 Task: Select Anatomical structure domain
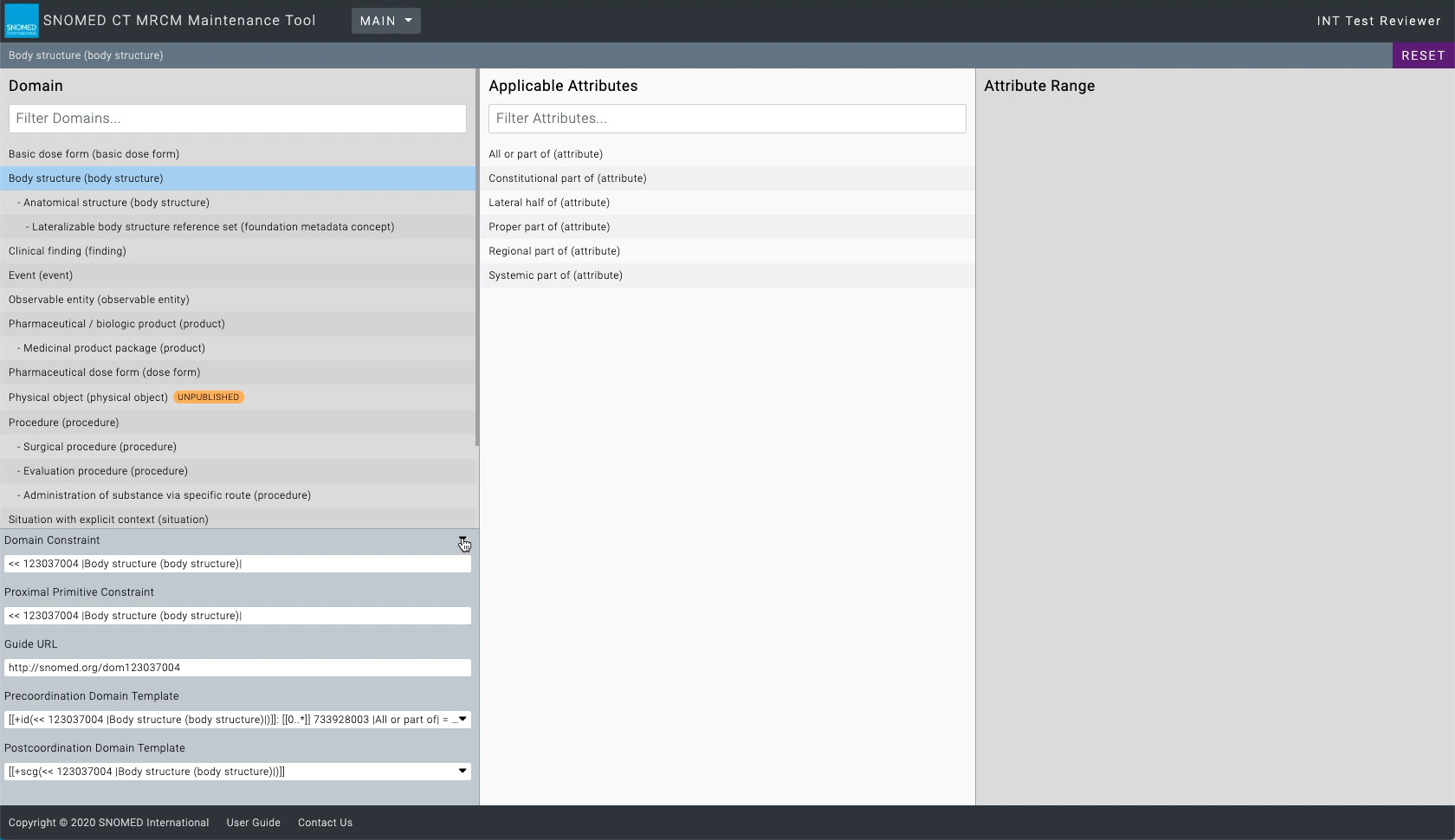237,203
